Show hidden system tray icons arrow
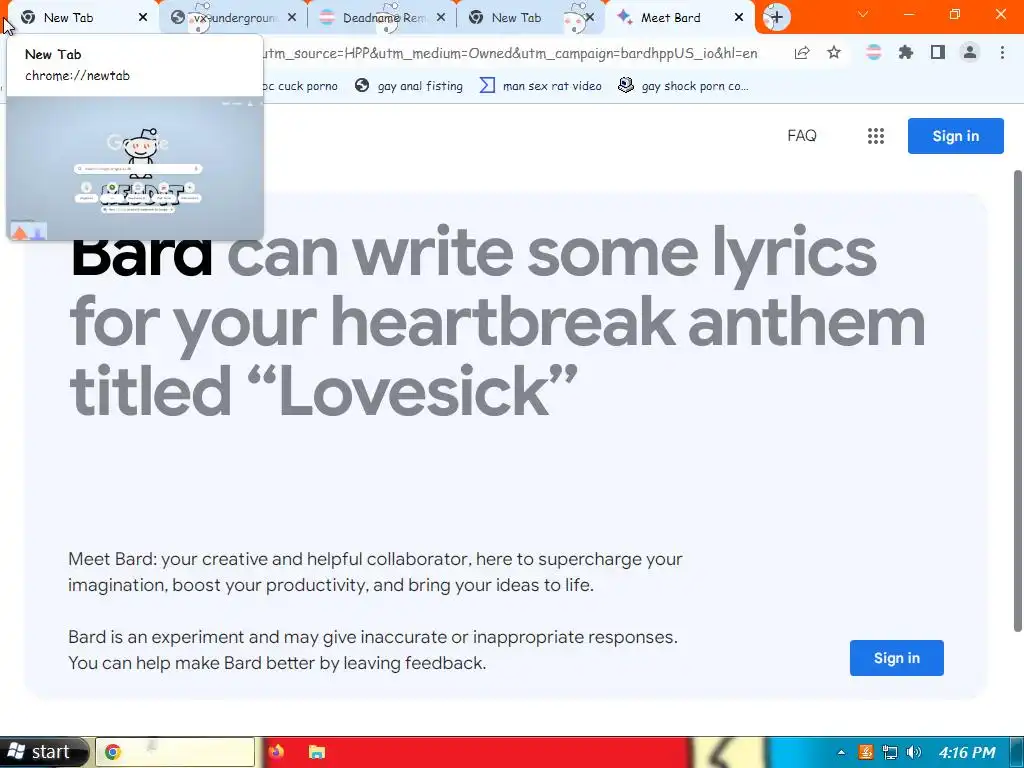 point(841,752)
